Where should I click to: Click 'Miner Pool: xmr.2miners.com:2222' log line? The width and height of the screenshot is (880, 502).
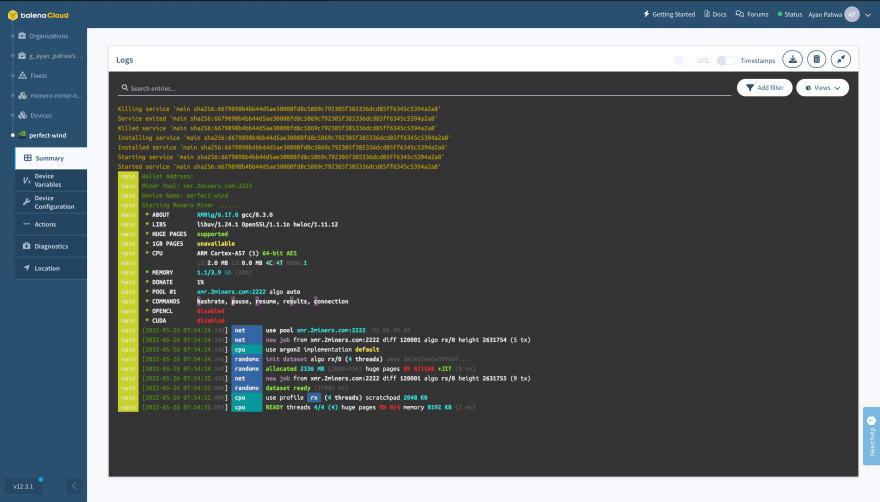[196, 186]
